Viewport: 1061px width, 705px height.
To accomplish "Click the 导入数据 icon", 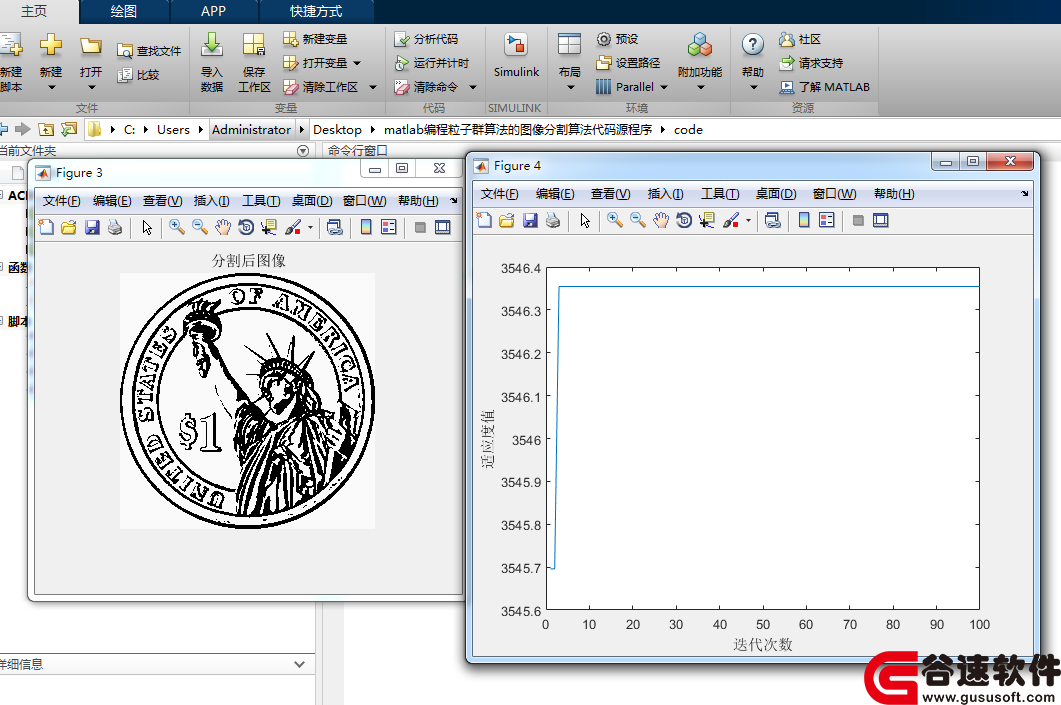I will coord(212,46).
